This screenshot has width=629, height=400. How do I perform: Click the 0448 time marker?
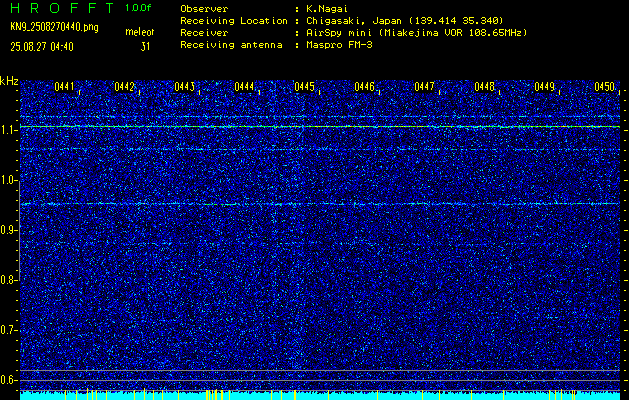[484, 87]
